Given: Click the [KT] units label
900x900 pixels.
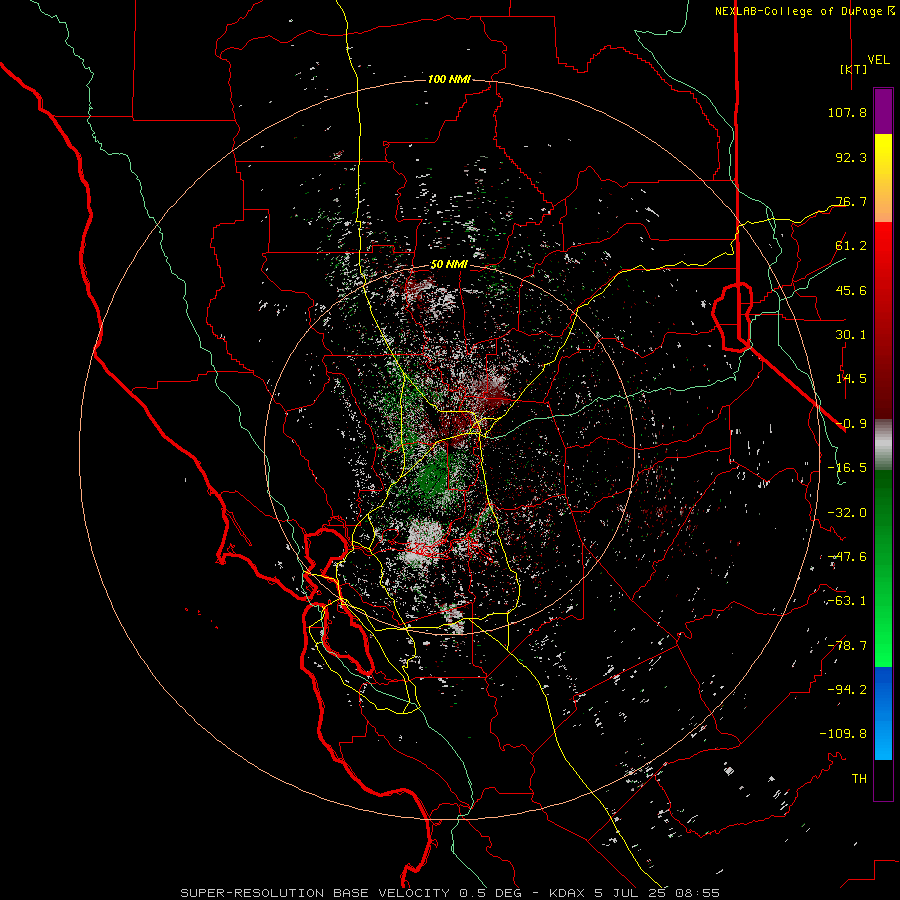Looking at the screenshot, I should click(854, 69).
